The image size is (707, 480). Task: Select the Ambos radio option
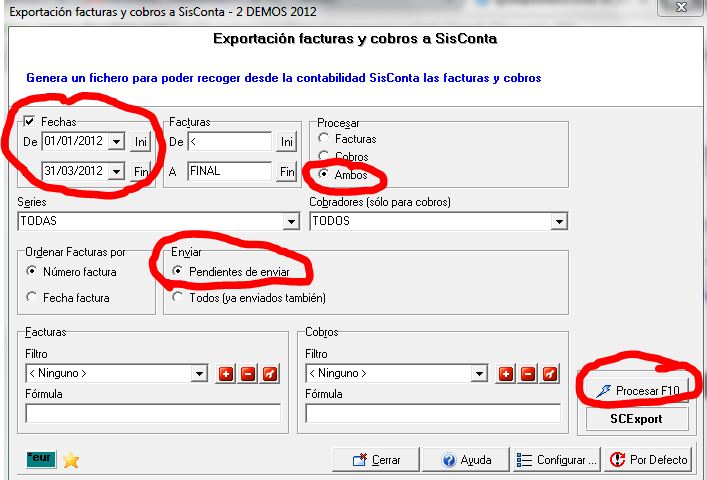pyautogui.click(x=323, y=174)
